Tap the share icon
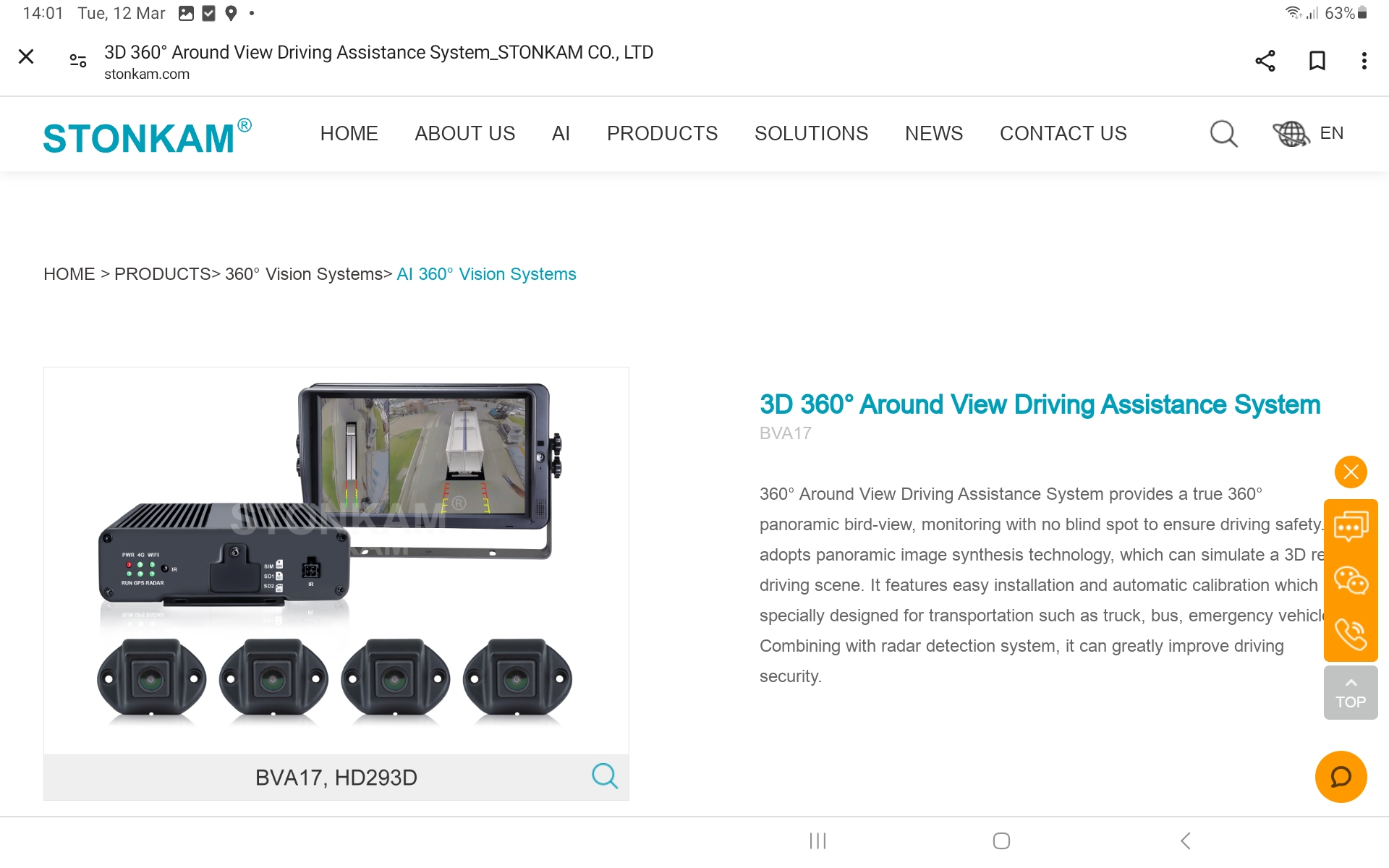This screenshot has width=1389, height=868. coord(1265,61)
